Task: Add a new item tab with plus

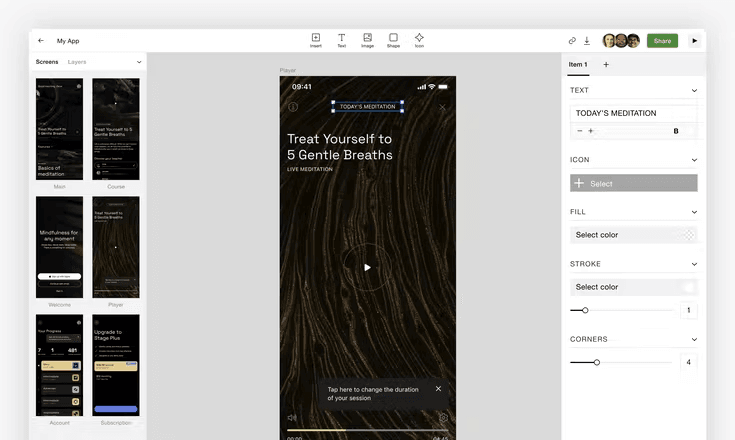Action: 606,65
